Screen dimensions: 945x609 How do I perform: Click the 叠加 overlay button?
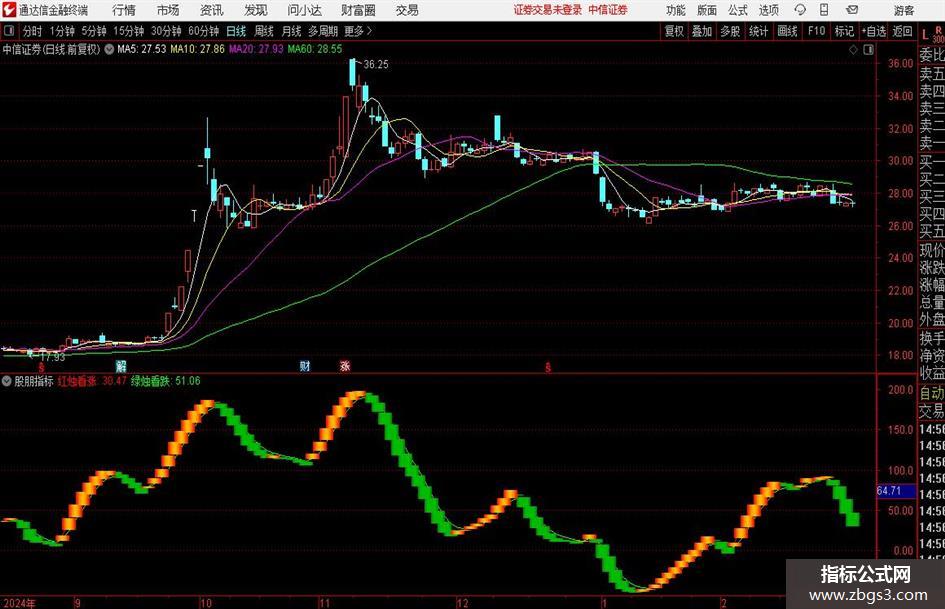[702, 31]
